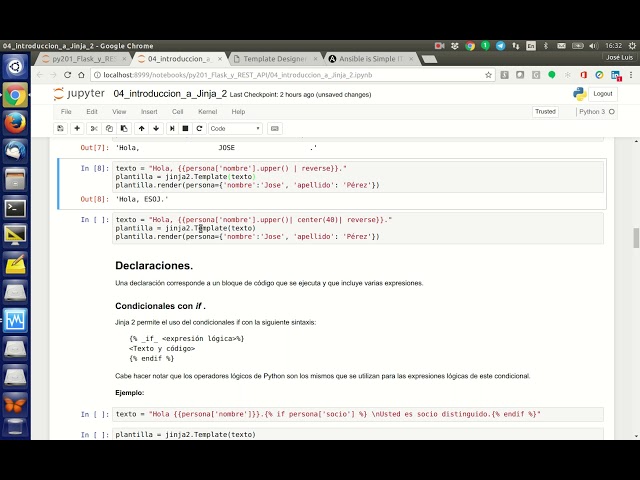Click the code cell with center(40)
Viewport: 640px width, 480px height.
358,228
